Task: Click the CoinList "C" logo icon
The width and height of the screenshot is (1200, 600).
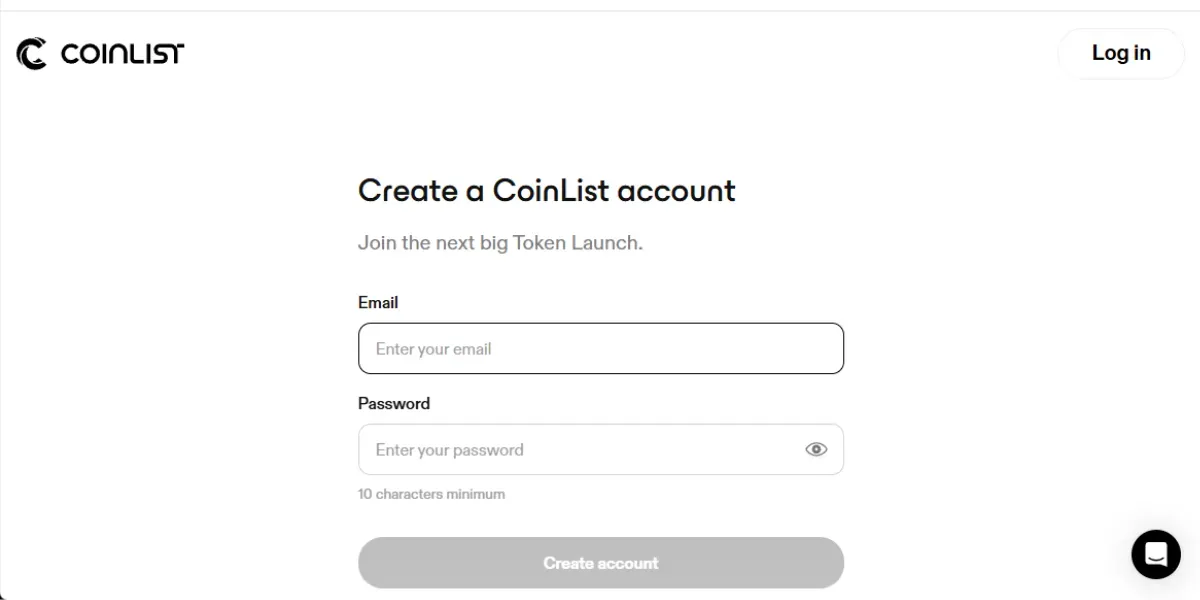Action: 32,53
